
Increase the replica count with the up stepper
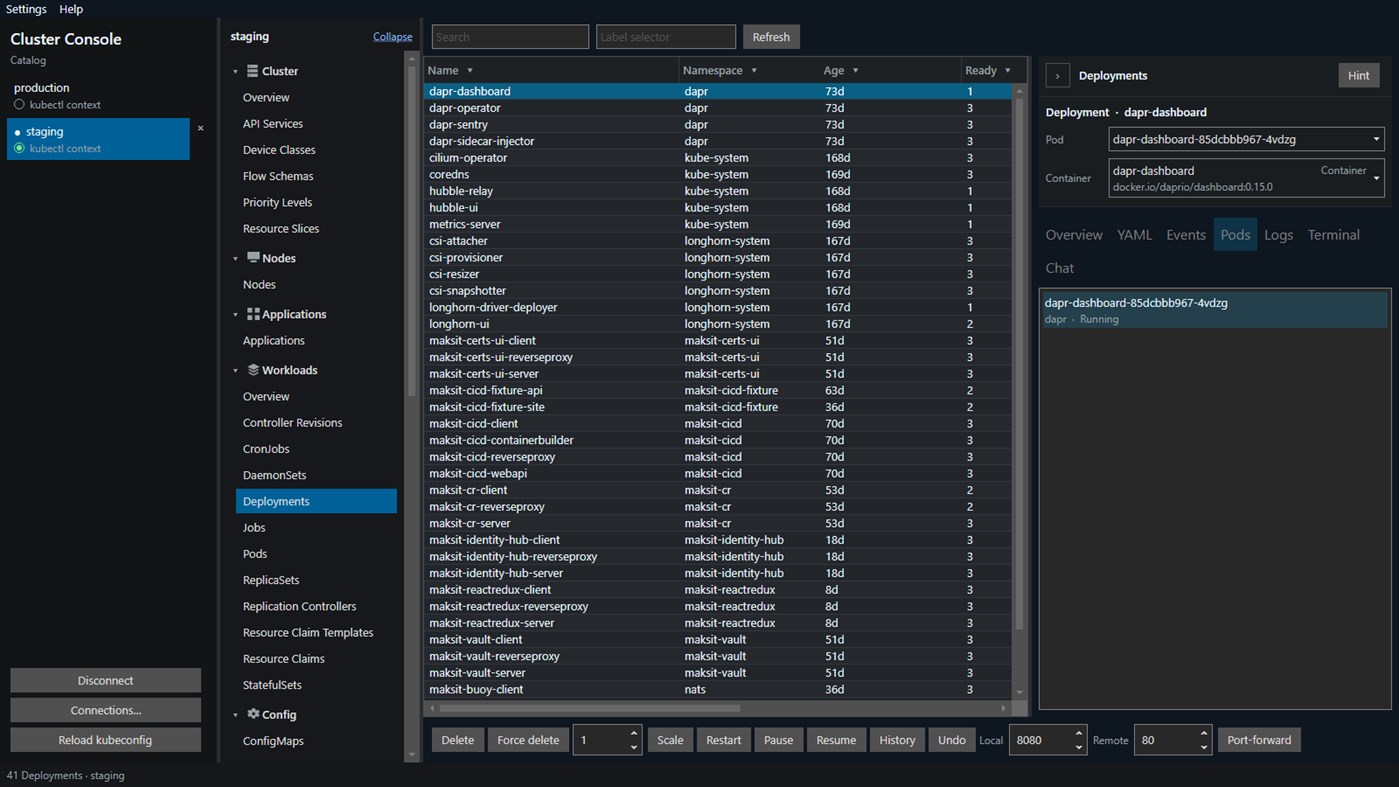tap(634, 733)
